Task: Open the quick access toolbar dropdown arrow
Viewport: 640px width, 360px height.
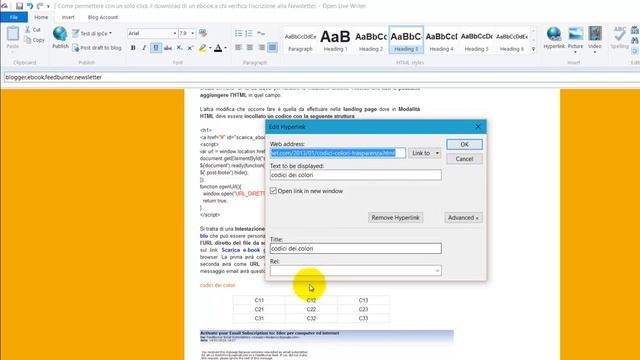Action: pos(48,6)
